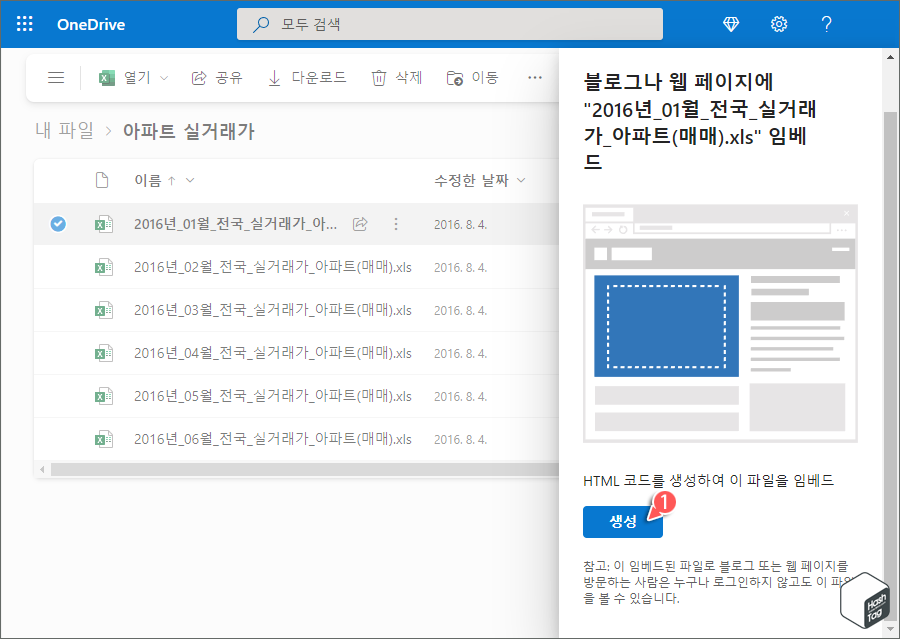Viewport: 900px width, 639px height.
Task: Open 2016년_06월_전국_실거래가_아파트(매매).xls
Action: pos(273,439)
